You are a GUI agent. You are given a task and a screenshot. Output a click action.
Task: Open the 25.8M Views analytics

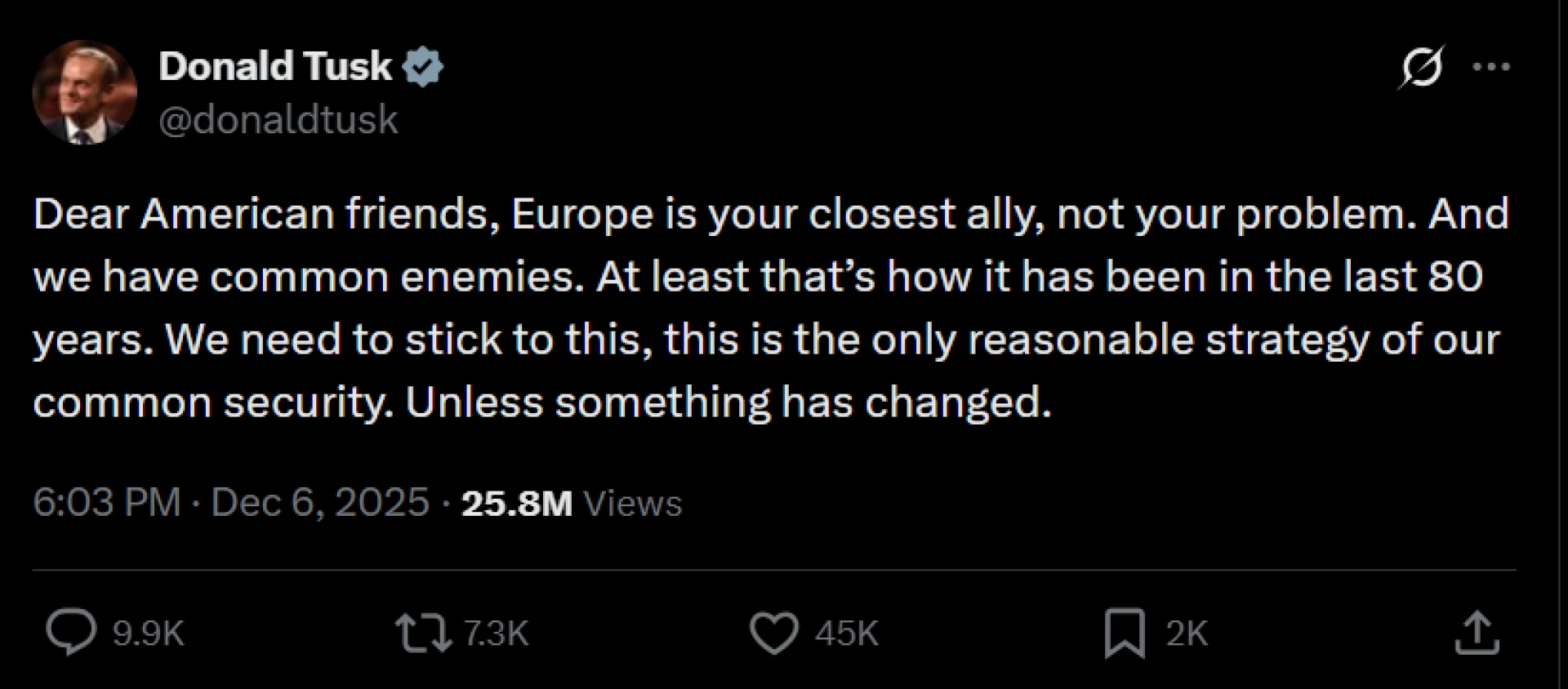(516, 503)
